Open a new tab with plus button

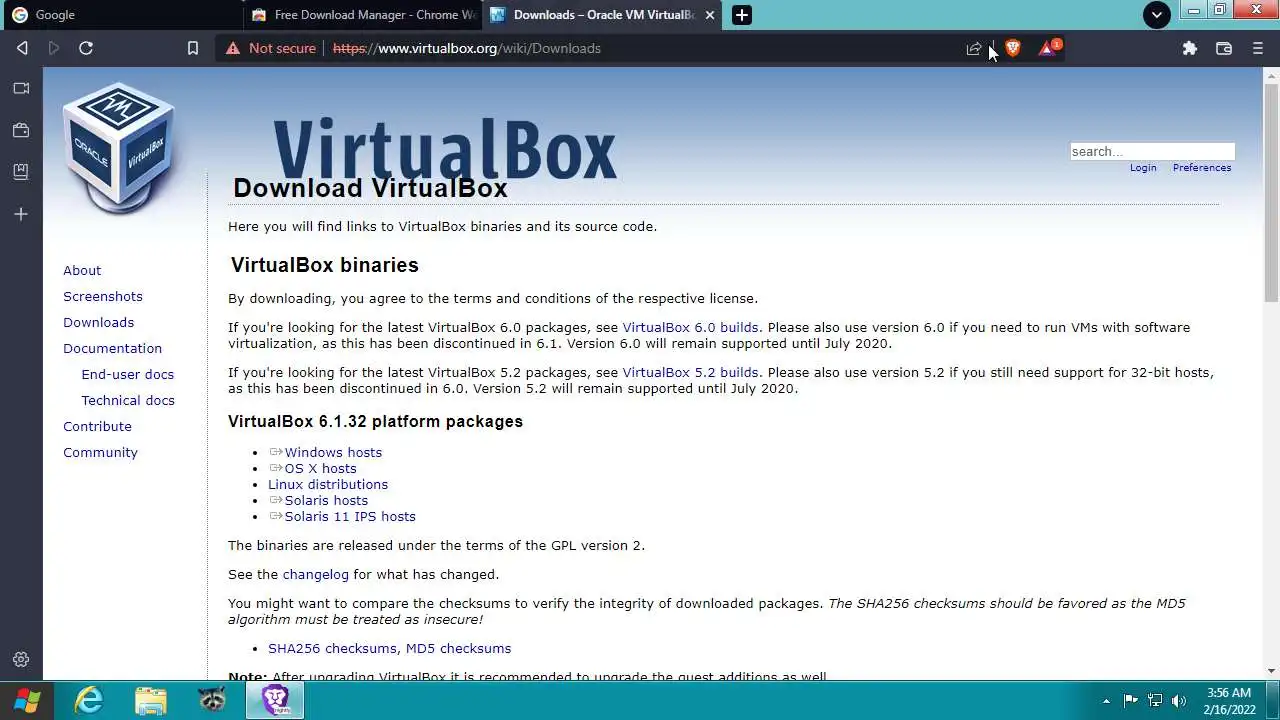741,15
